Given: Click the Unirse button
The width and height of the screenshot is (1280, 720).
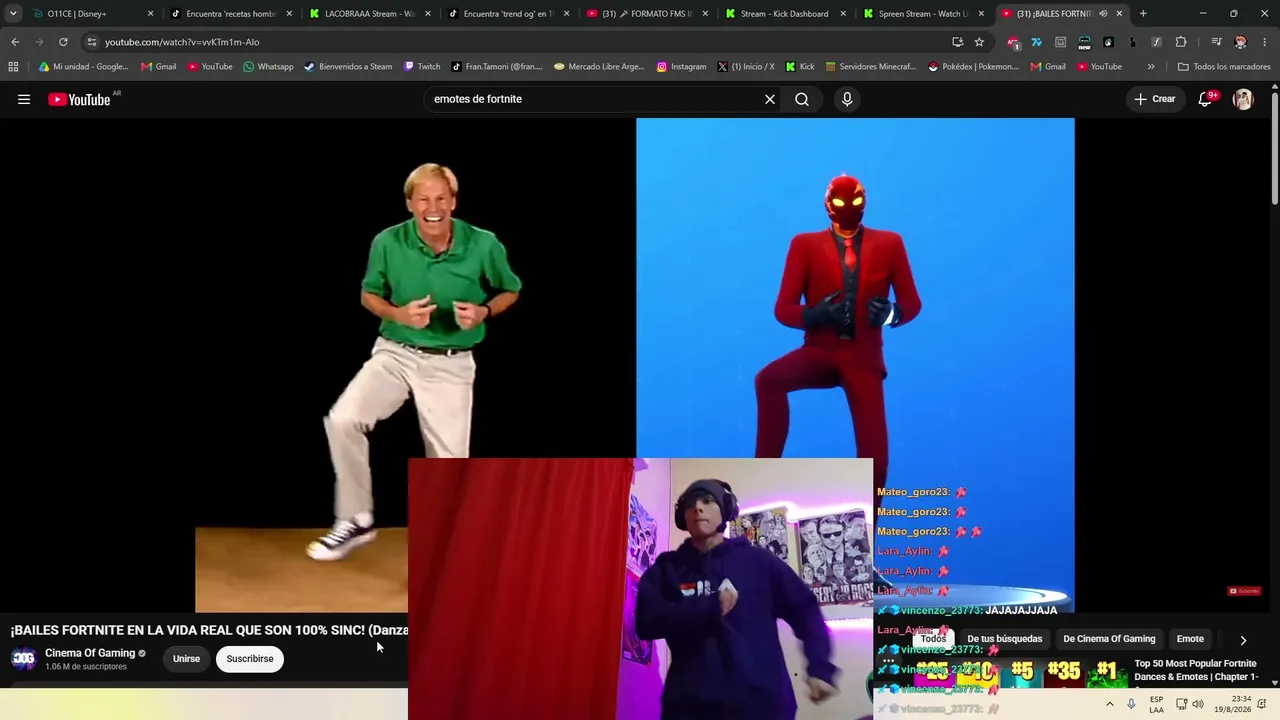Looking at the screenshot, I should pyautogui.click(x=186, y=659).
